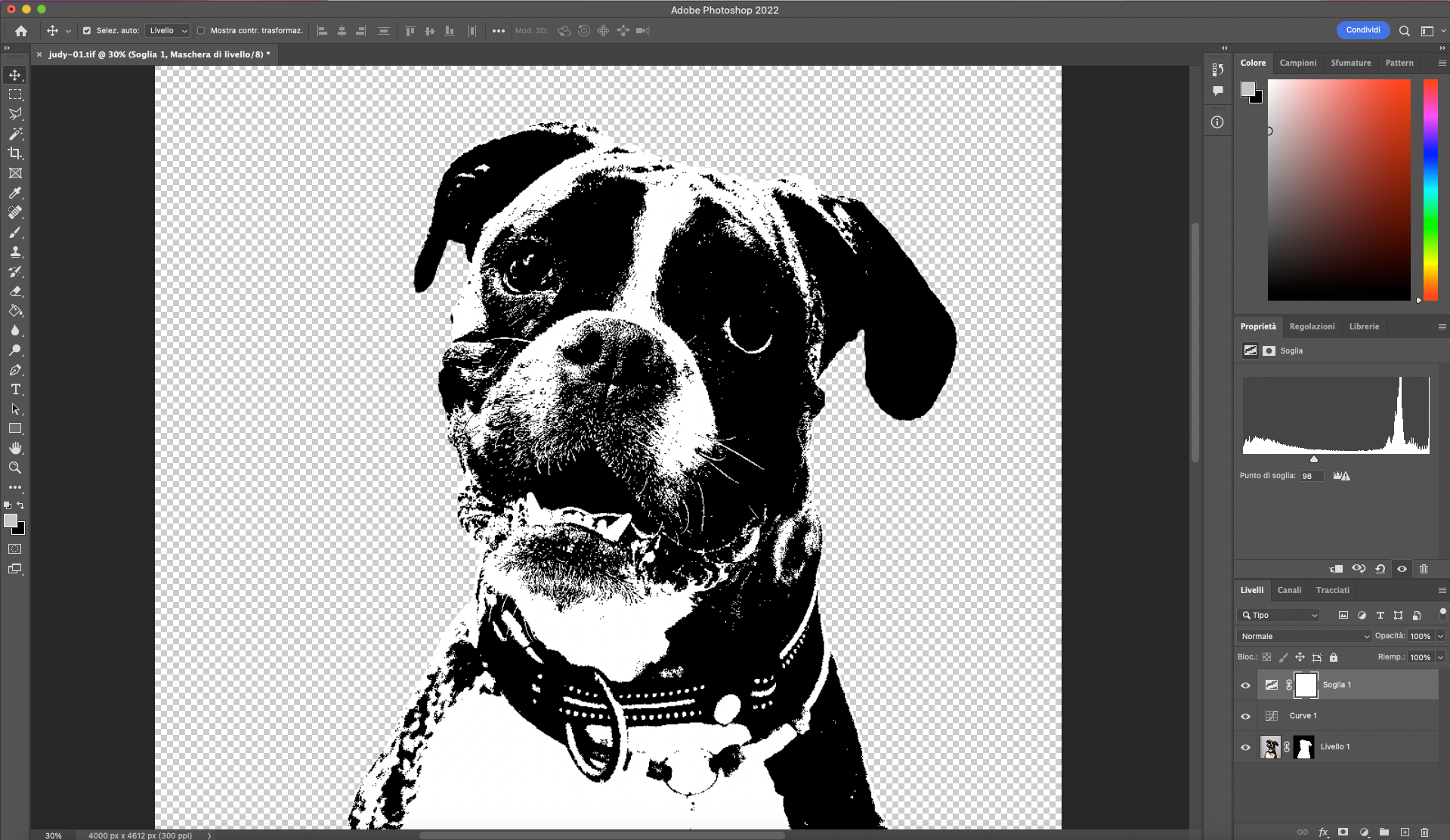The image size is (1450, 840).
Task: Click the Curve 1 adjustment thumbnail
Action: (x=1272, y=715)
